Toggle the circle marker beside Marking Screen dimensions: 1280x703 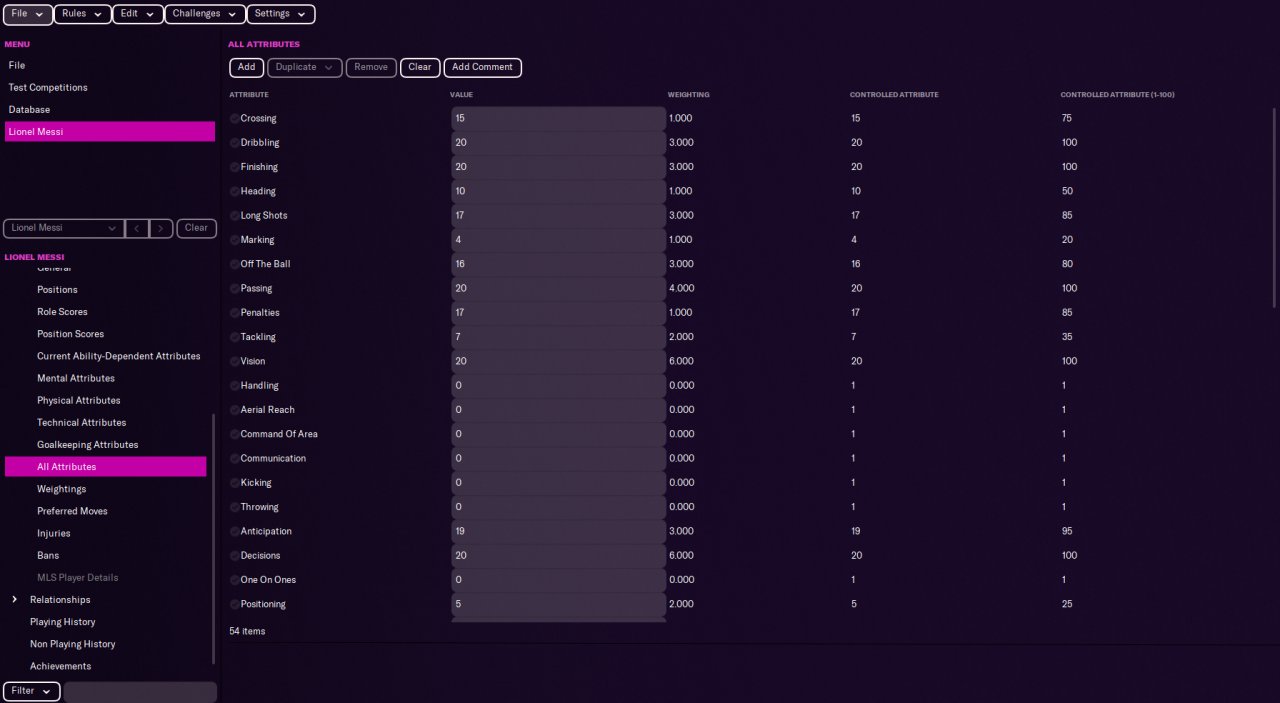[235, 240]
